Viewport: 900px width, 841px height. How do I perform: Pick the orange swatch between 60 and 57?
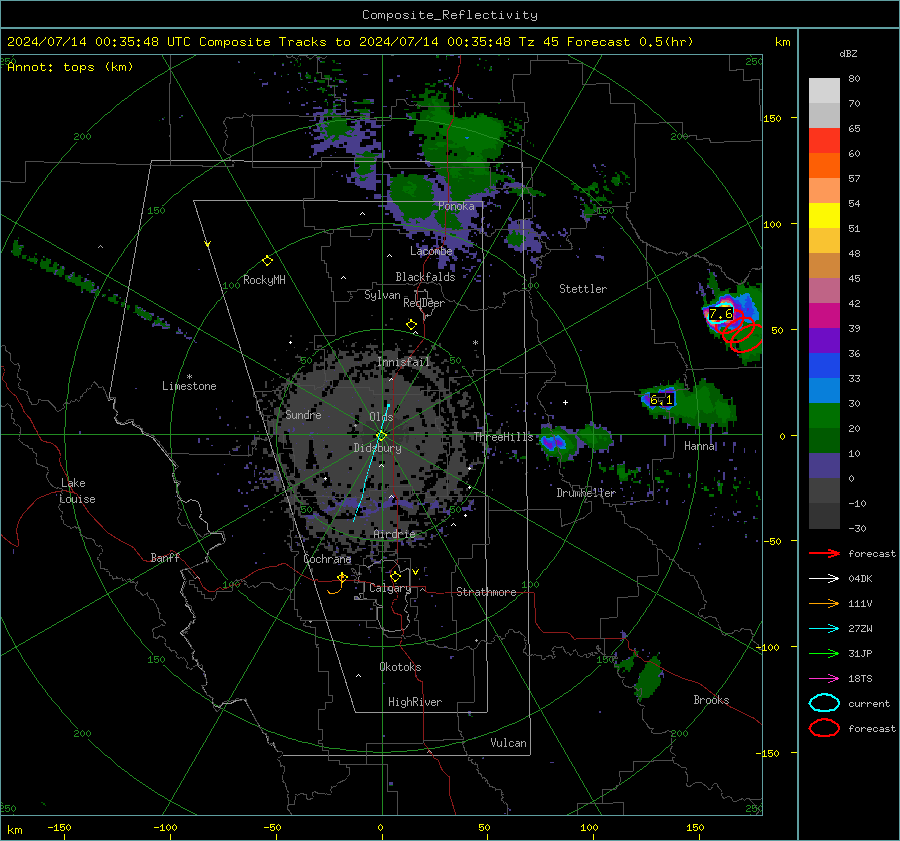click(x=824, y=166)
